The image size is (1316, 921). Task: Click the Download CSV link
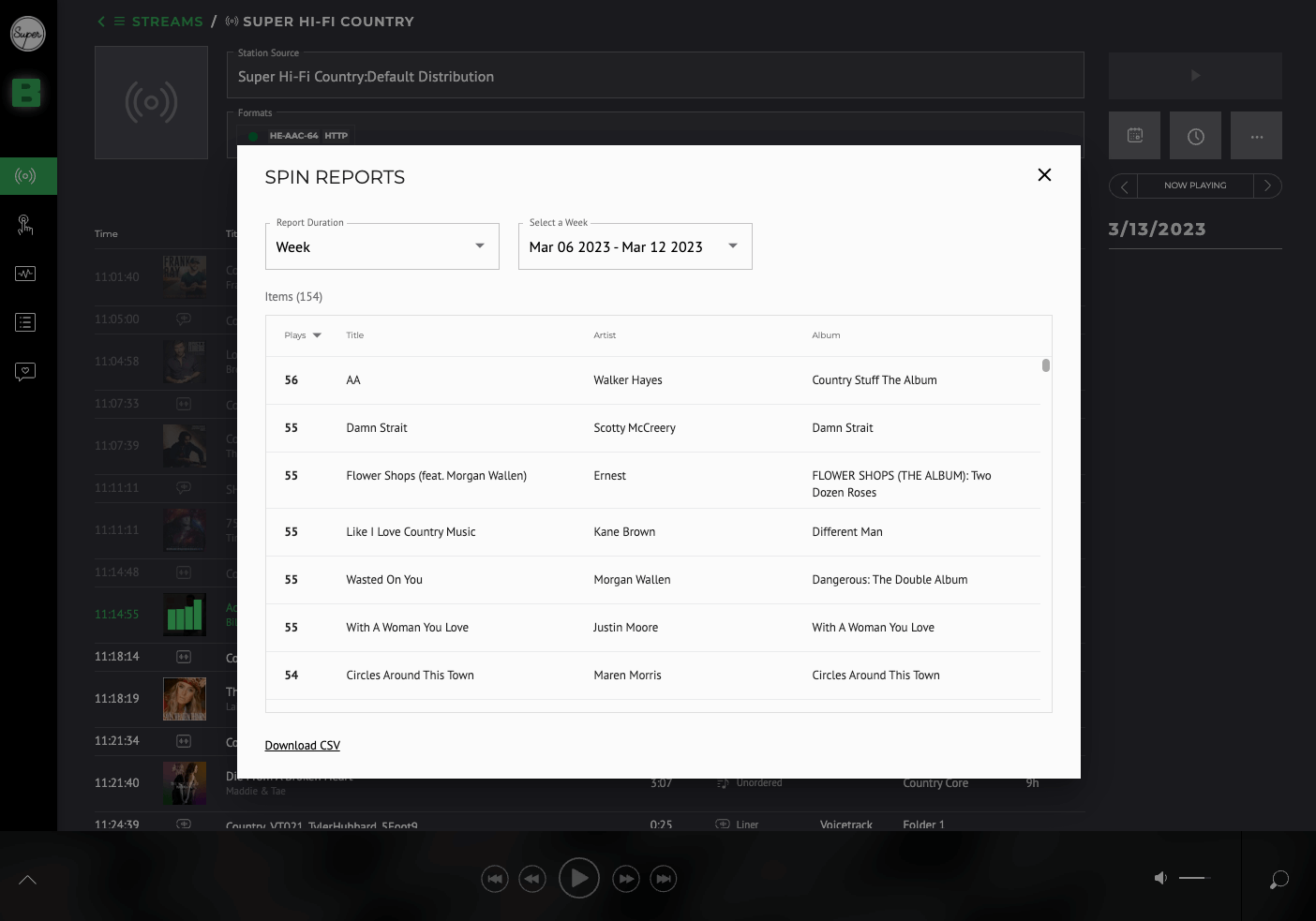tap(303, 746)
